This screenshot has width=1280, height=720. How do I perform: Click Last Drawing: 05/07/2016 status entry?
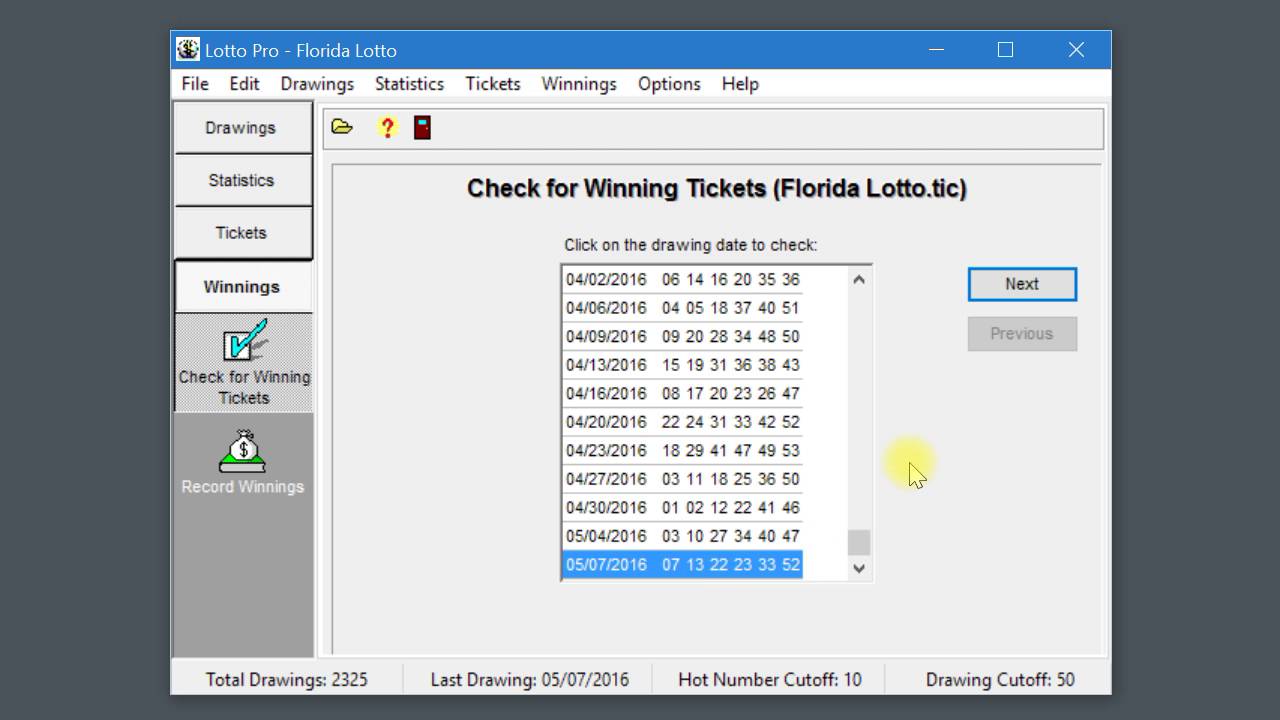click(x=530, y=680)
